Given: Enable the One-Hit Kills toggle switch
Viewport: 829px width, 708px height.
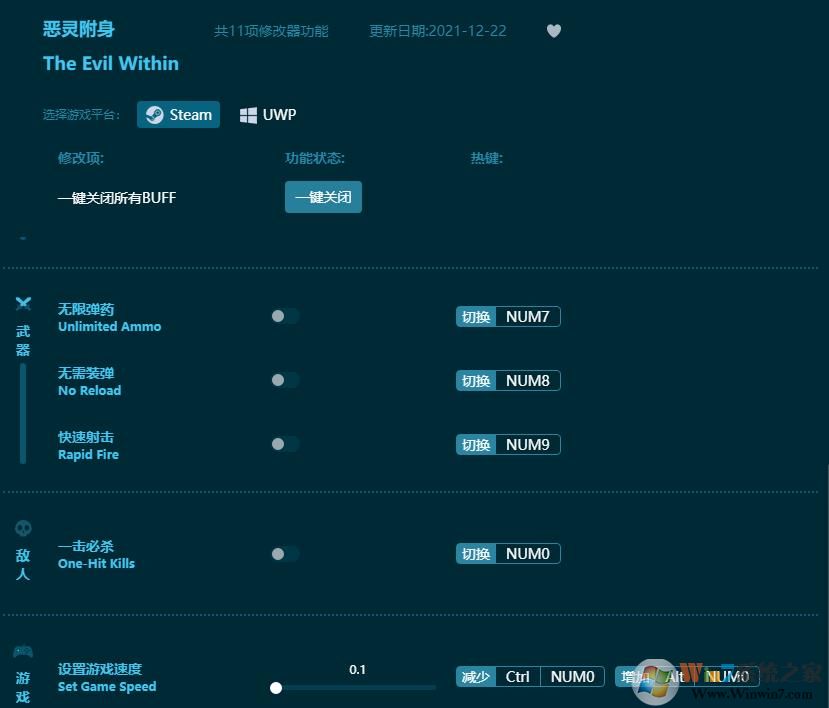Looking at the screenshot, I should pos(284,553).
